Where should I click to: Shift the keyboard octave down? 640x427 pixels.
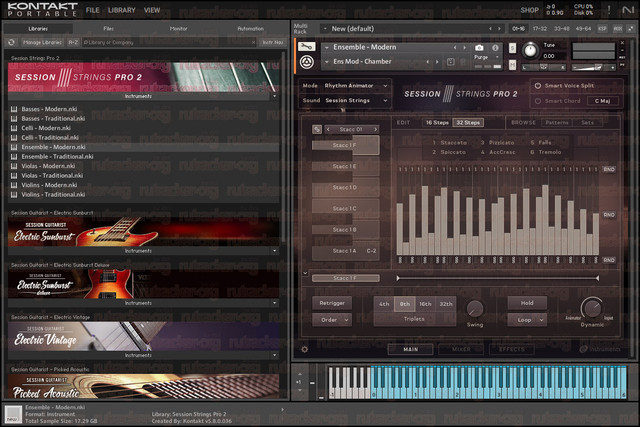pyautogui.click(x=300, y=390)
